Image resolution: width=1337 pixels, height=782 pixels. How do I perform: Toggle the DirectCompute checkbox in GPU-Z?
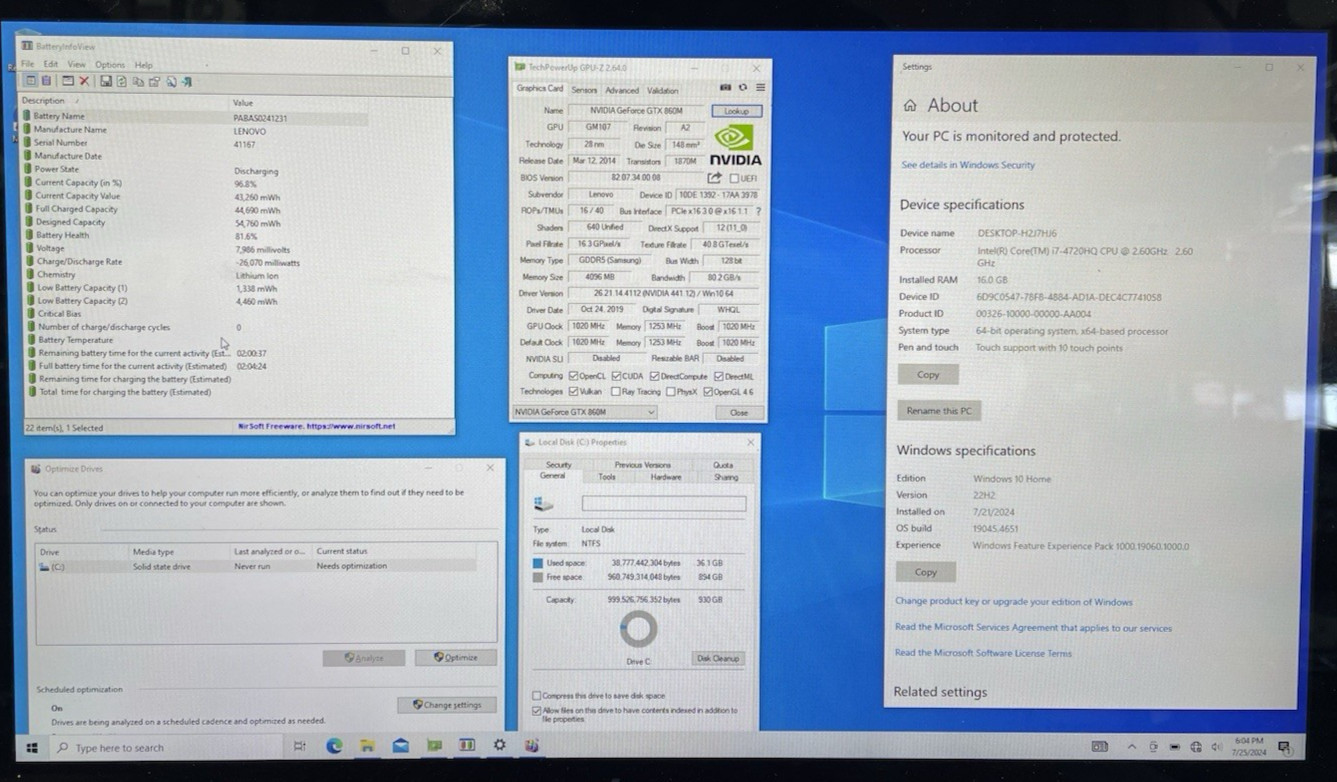(x=656, y=376)
